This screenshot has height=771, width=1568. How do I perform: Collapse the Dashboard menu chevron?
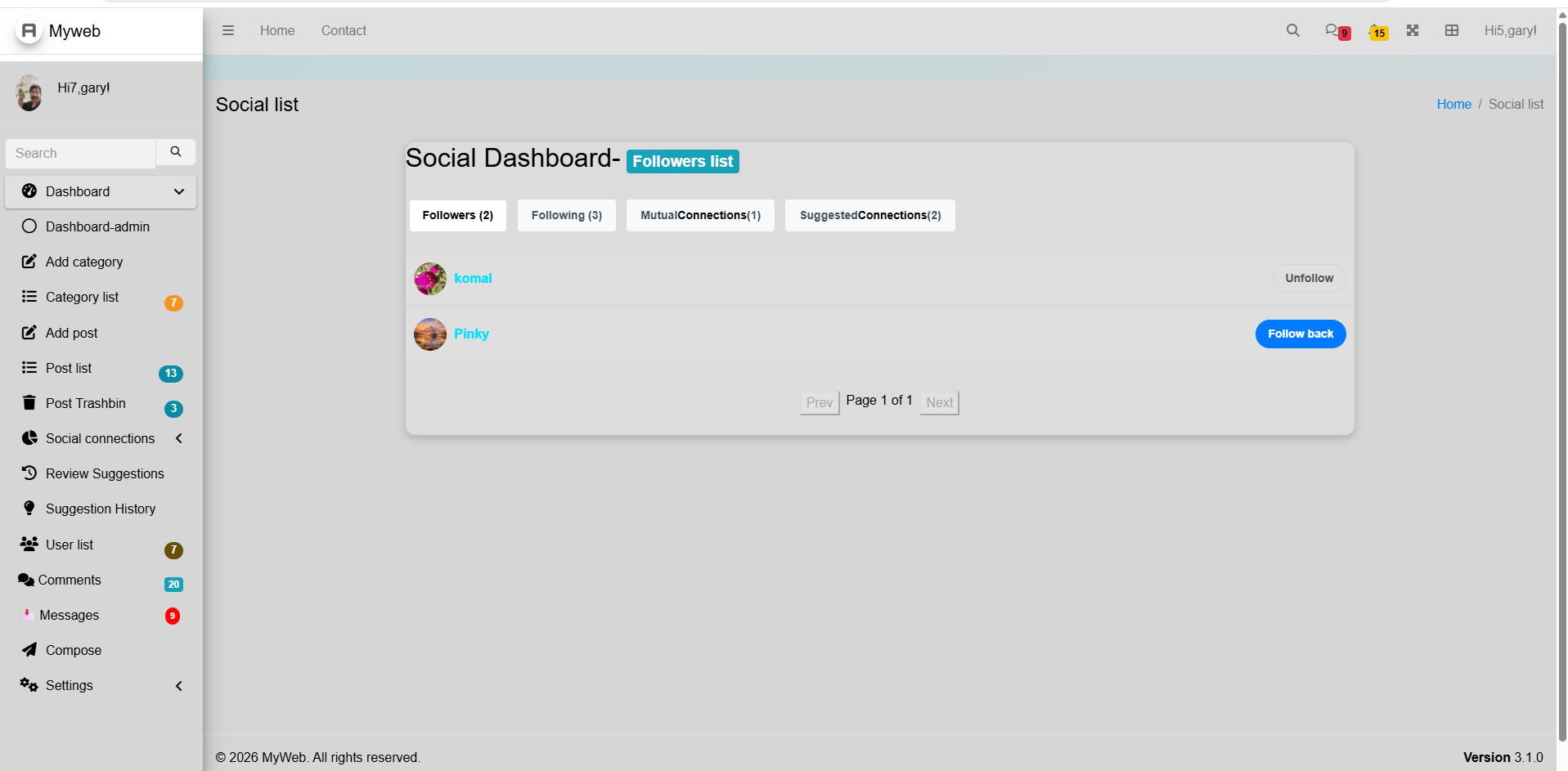pos(179,191)
